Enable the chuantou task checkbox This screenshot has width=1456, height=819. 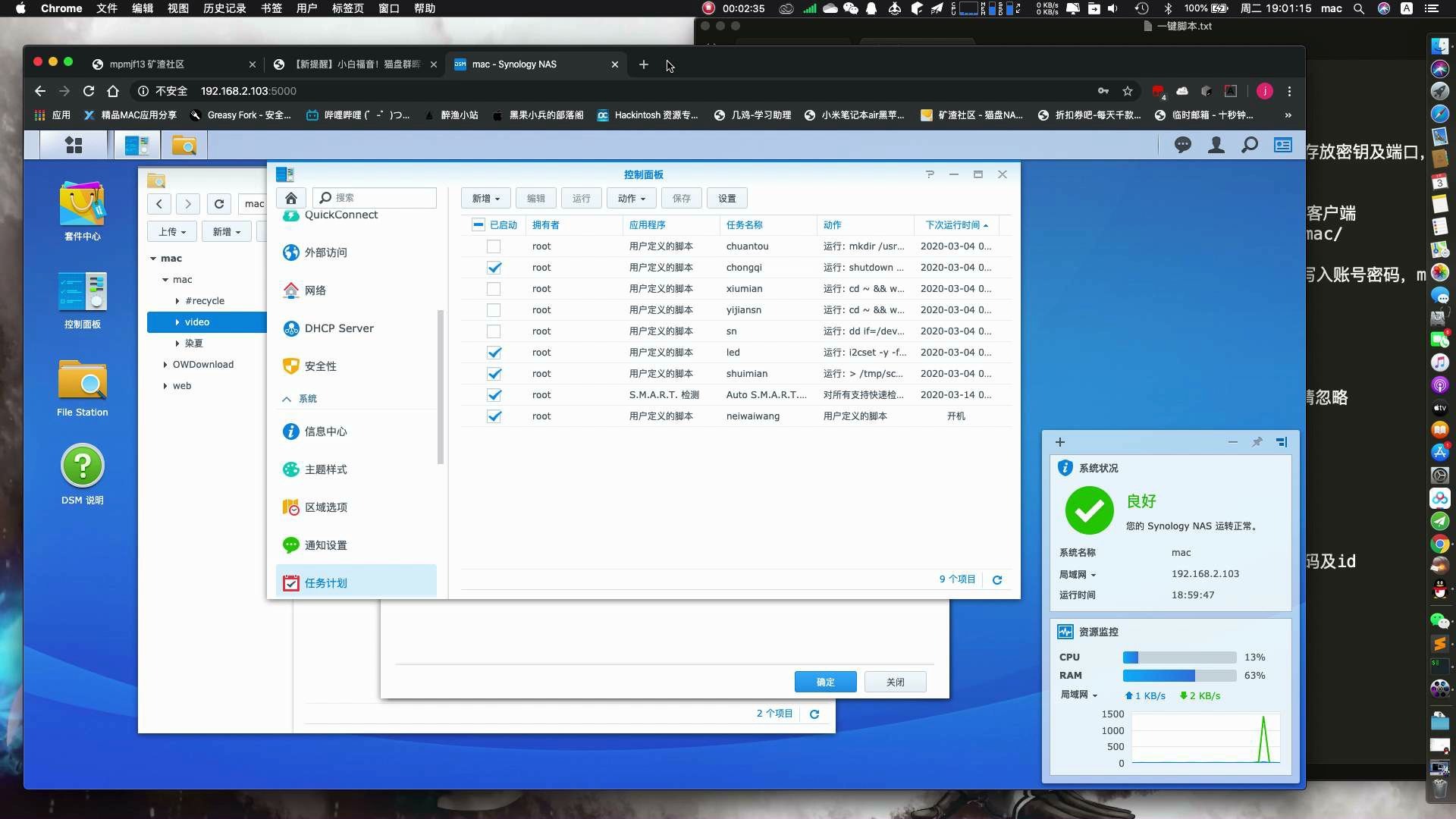[494, 246]
